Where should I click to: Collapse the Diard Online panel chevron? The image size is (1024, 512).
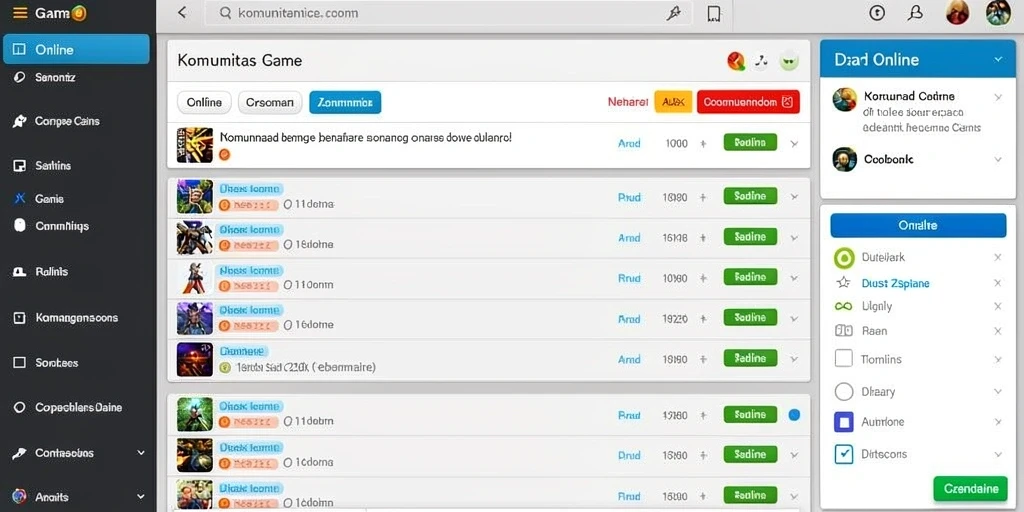998,59
